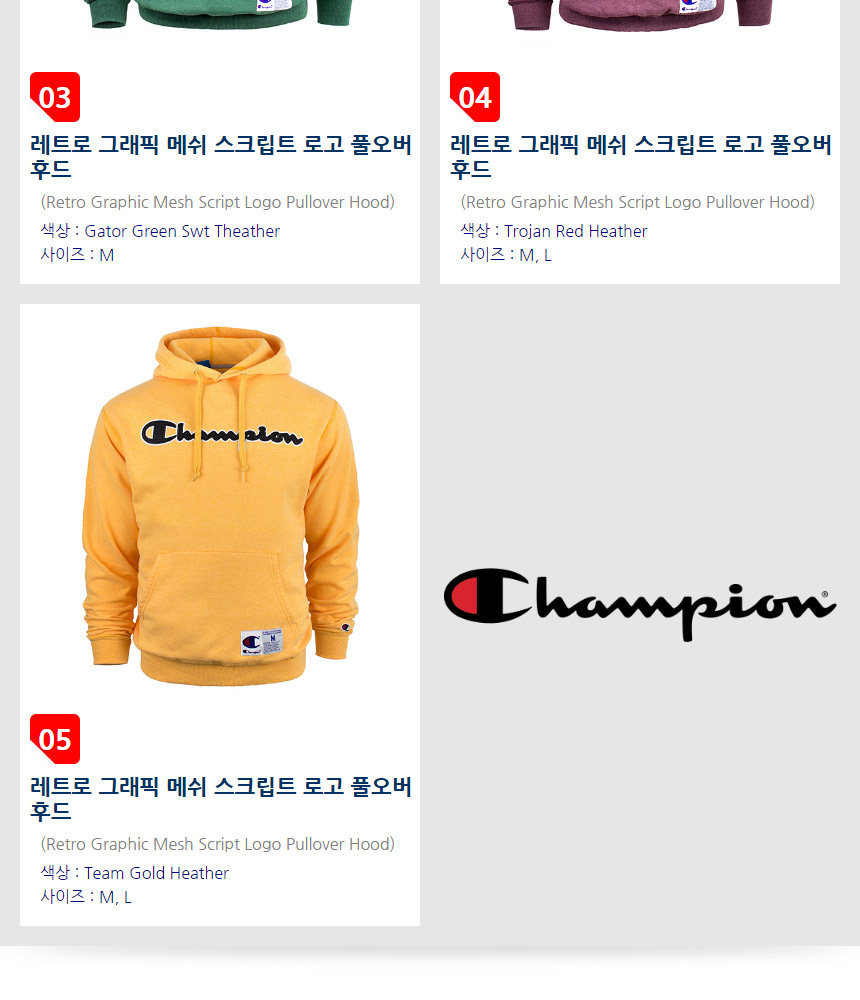The height and width of the screenshot is (1000, 860).
Task: Click the Champion script logo on yellow hoodie
Action: [x=221, y=433]
